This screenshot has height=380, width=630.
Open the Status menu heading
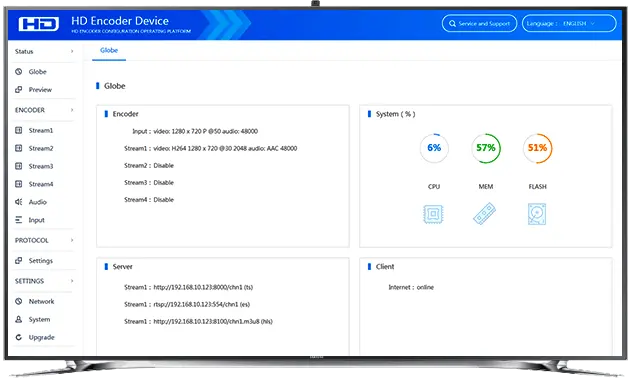click(x=24, y=51)
